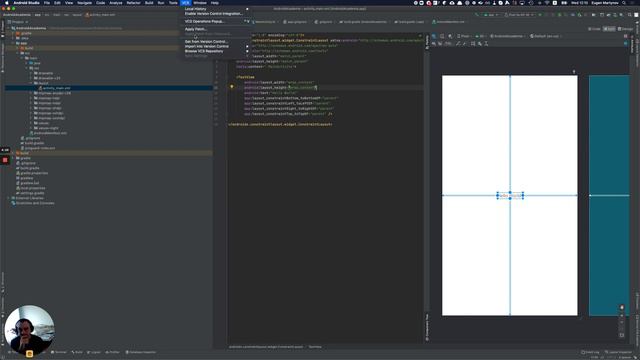This screenshot has width=640, height=360.
Task: Toggle the night mode preview icon
Action: 450,36
